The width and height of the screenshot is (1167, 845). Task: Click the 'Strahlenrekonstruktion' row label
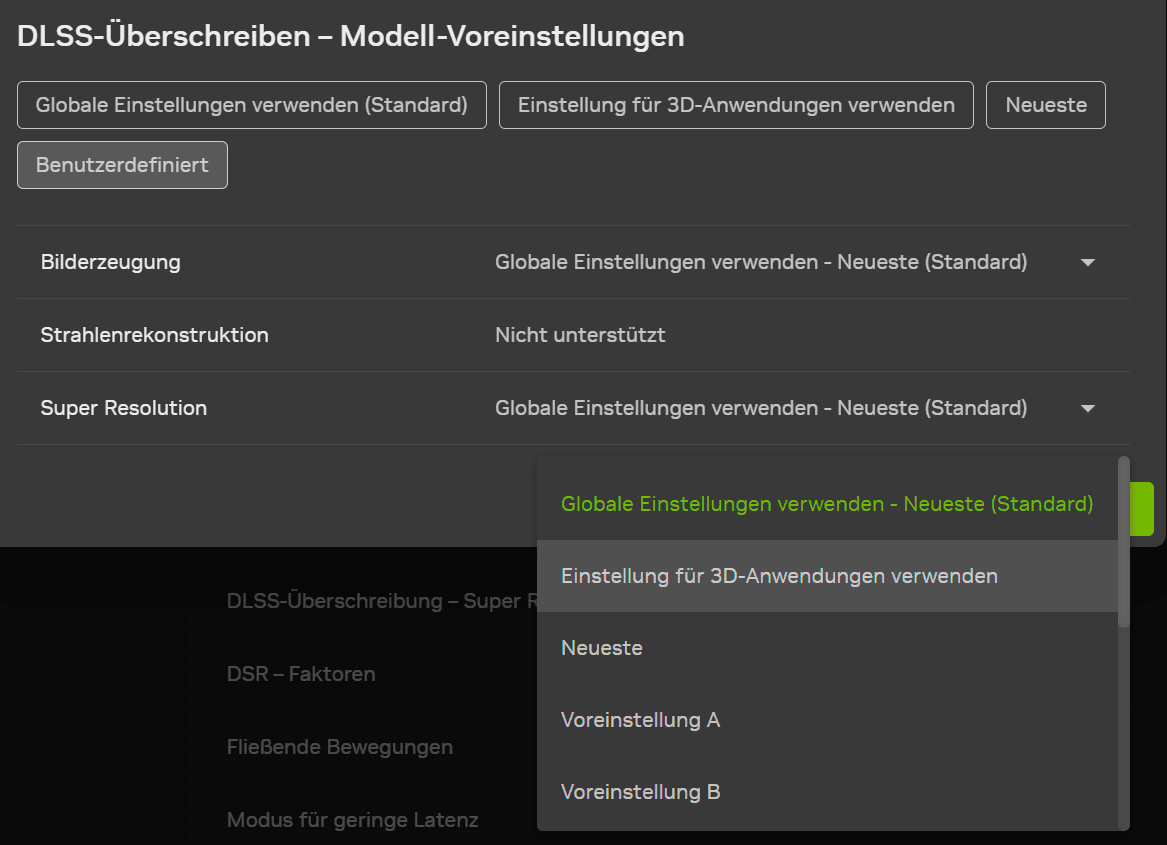[154, 335]
